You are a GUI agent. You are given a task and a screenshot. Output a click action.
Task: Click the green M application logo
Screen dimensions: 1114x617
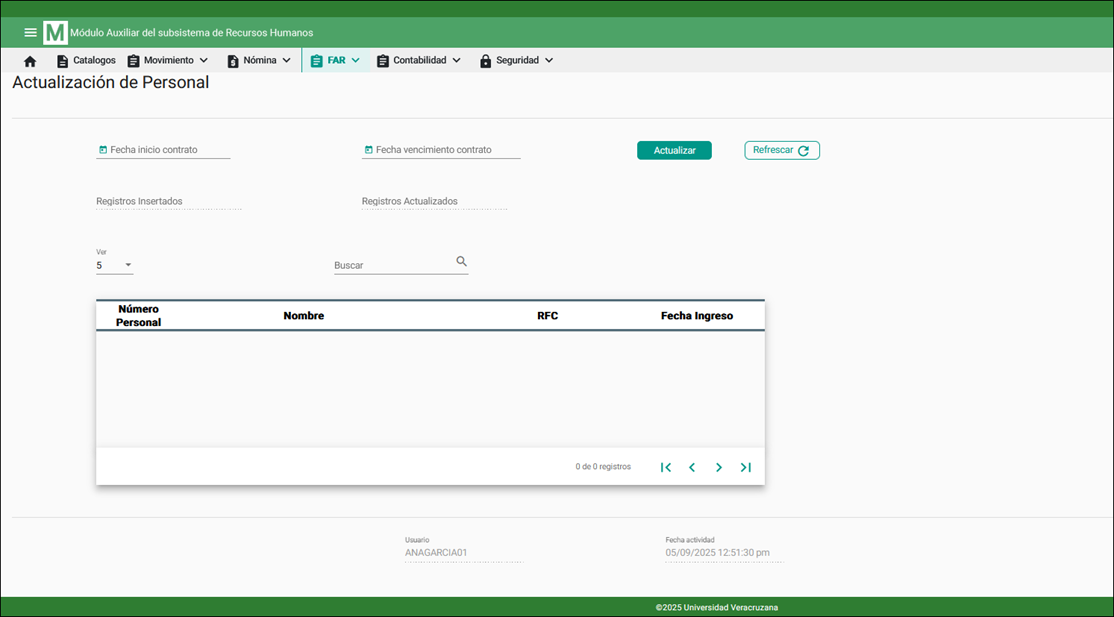(55, 33)
